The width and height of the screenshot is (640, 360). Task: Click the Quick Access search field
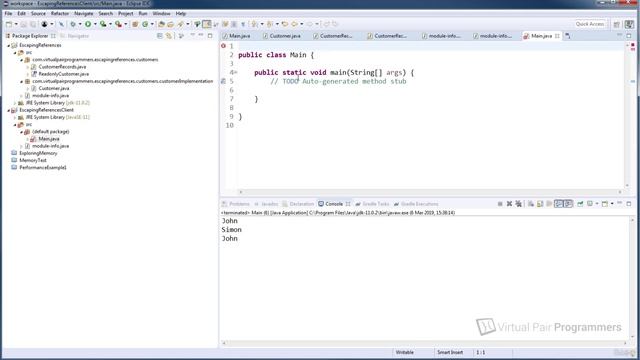589,24
